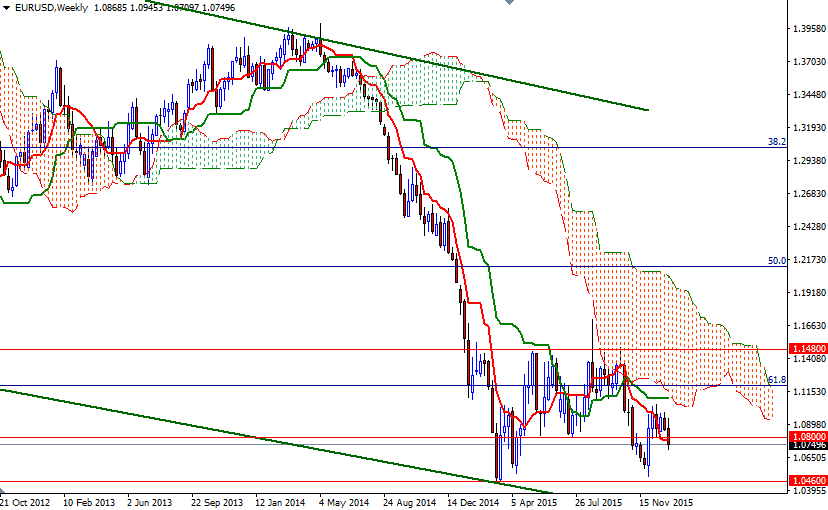
Task: Click the 1.31930 price axis label
Action: (809, 128)
